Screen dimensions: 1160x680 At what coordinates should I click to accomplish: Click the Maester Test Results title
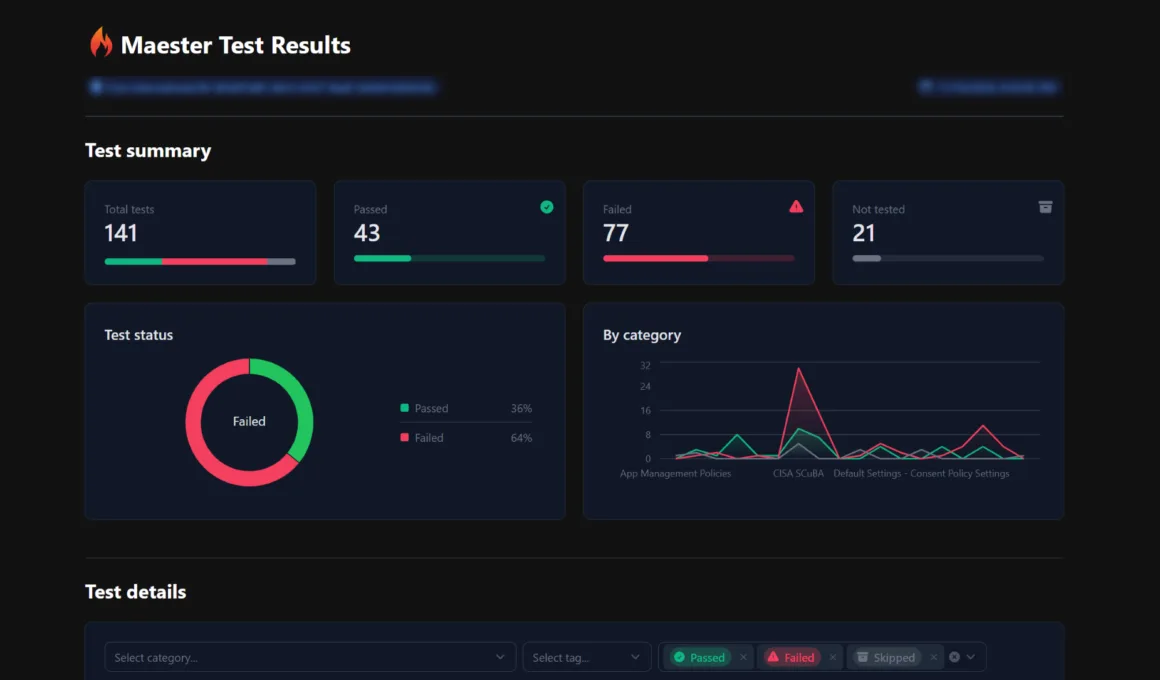click(235, 45)
